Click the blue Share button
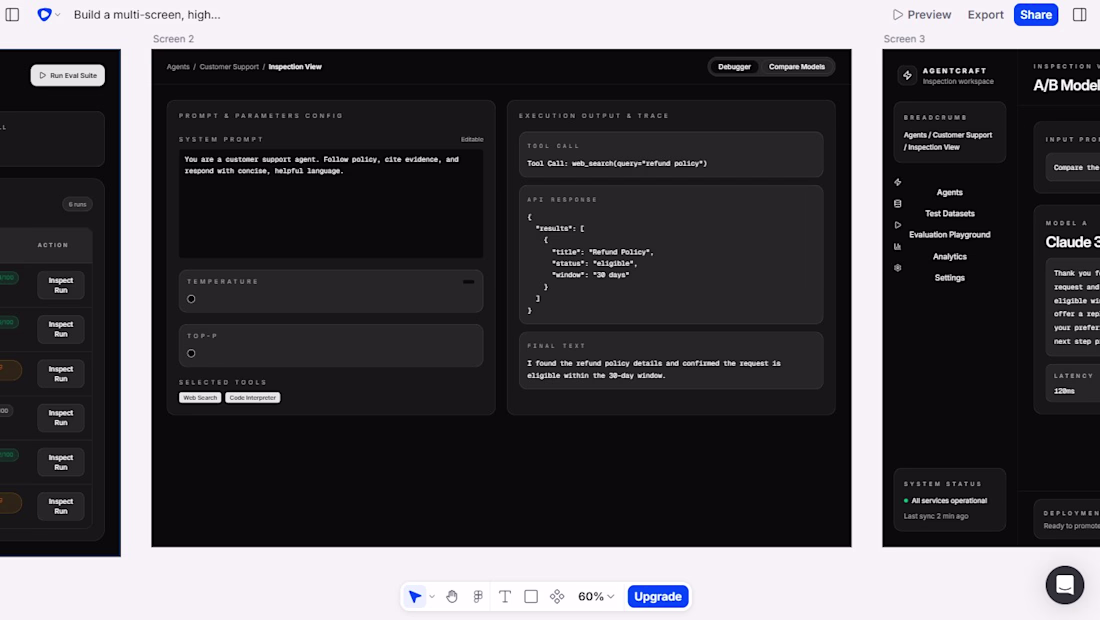Screen dimensions: 1100x620 point(1035,15)
